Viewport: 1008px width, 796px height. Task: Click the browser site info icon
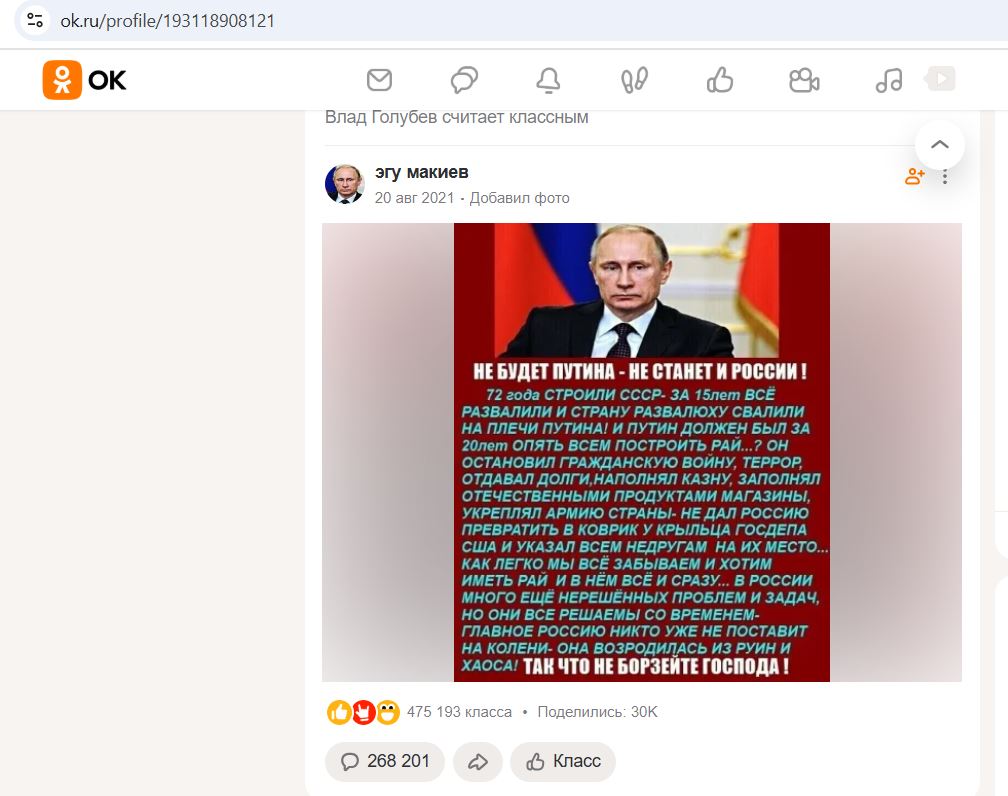(35, 21)
